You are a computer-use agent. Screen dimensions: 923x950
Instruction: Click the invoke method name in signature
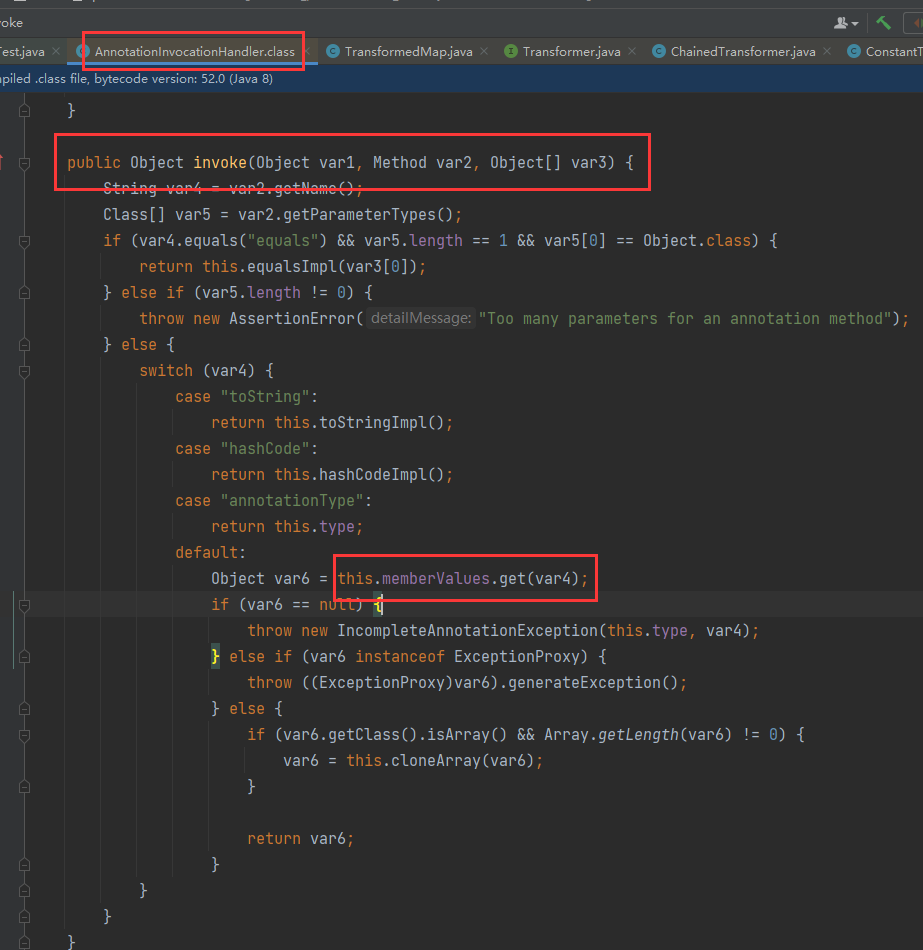pyautogui.click(x=220, y=163)
